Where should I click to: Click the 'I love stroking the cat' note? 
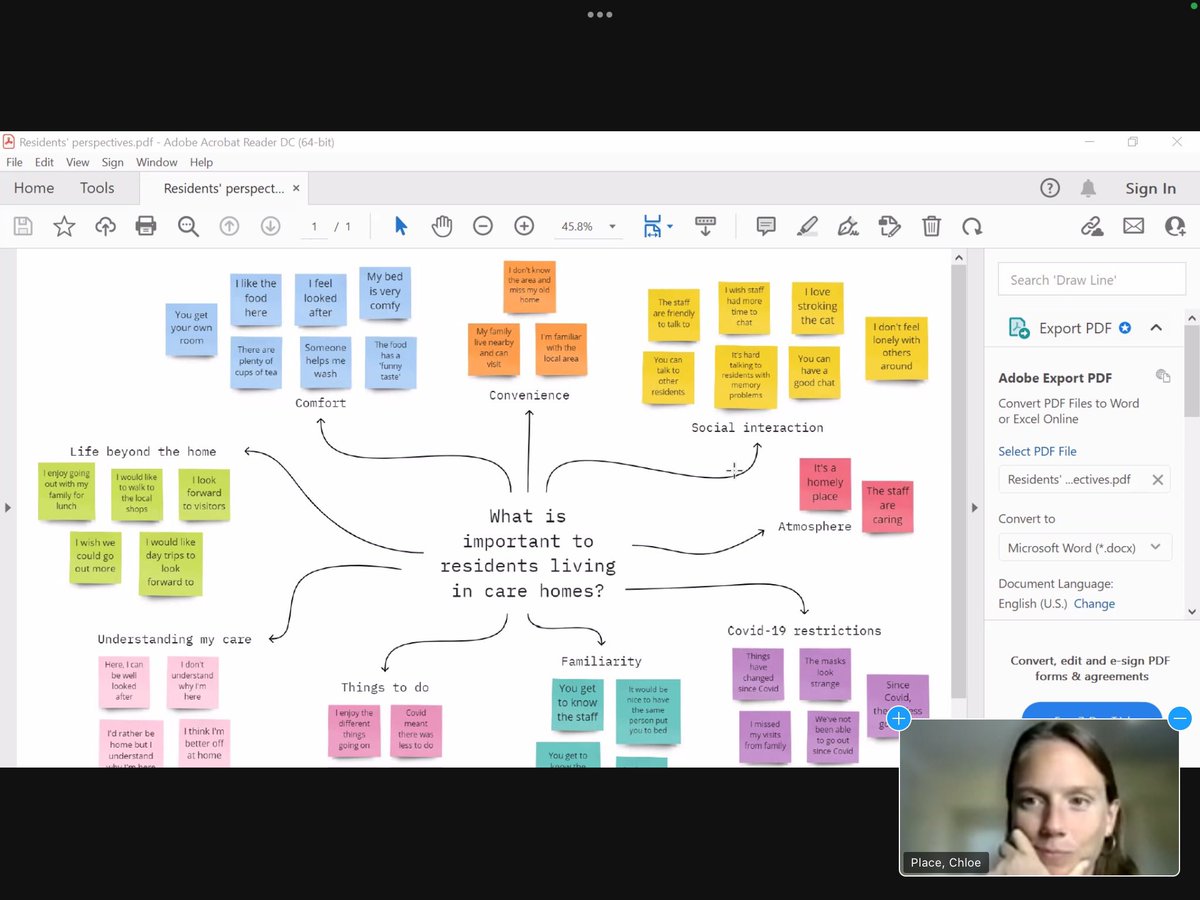click(x=817, y=306)
